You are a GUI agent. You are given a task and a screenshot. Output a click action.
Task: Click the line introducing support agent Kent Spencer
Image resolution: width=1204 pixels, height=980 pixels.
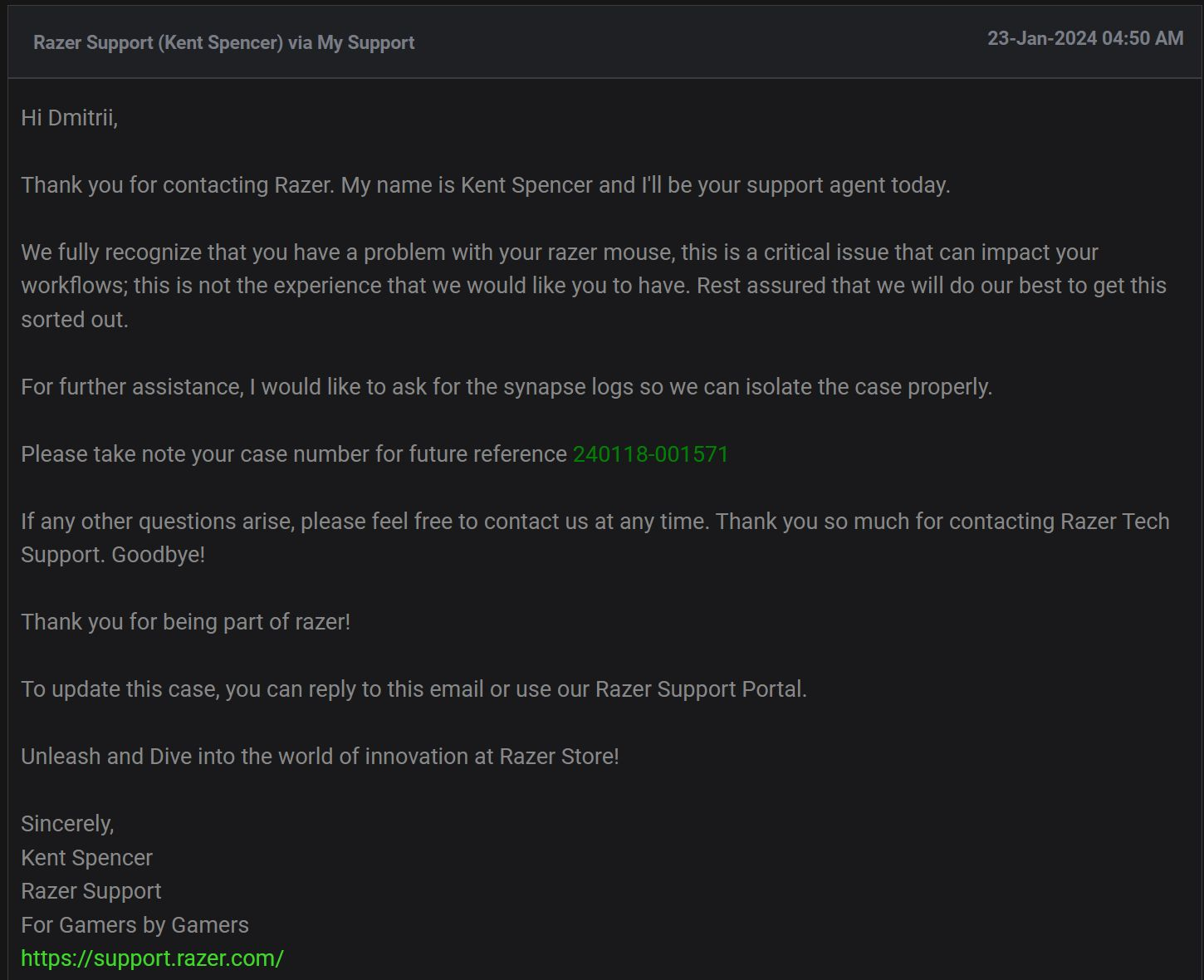click(486, 185)
